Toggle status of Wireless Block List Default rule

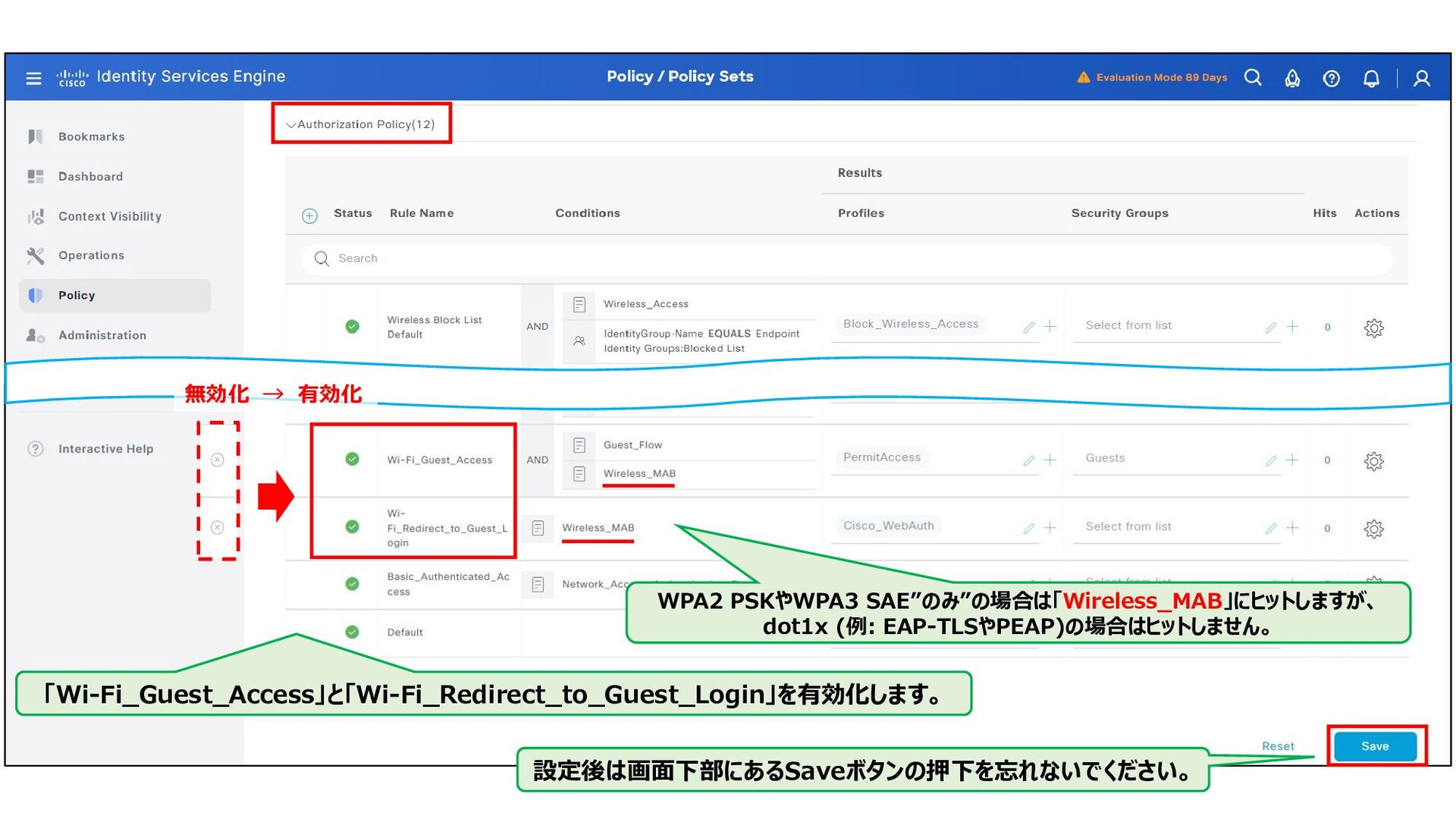click(x=352, y=326)
